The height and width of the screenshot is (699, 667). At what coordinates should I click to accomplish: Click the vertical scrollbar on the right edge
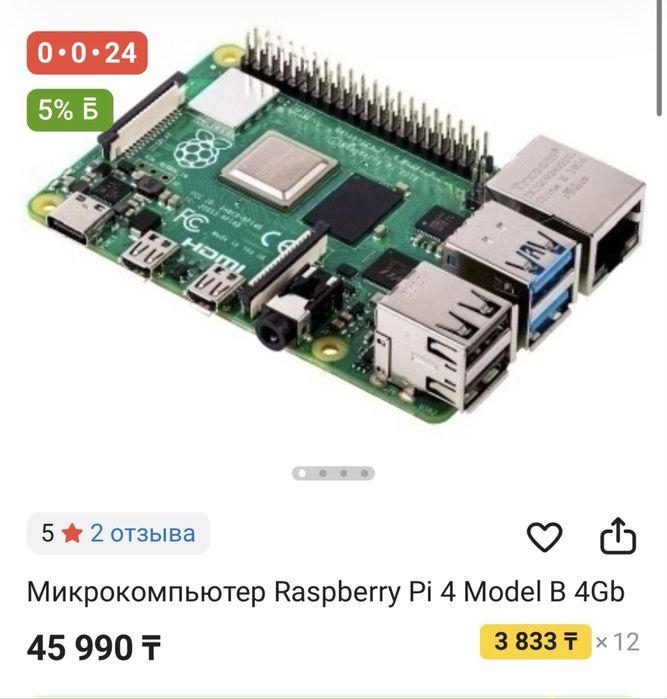click(x=660, y=58)
